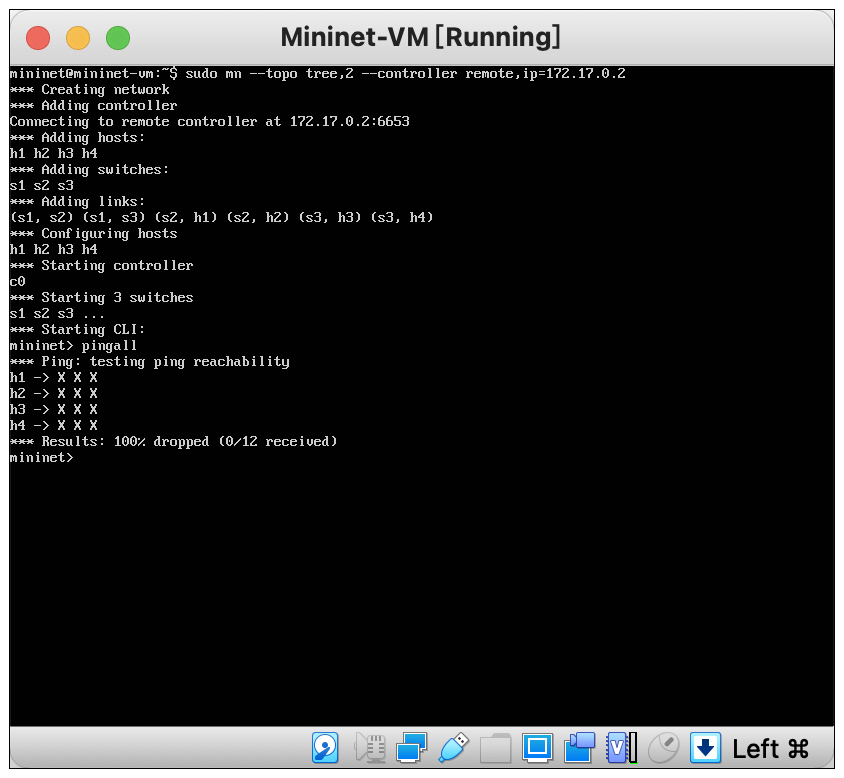The width and height of the screenshot is (844, 778).
Task: Click the Results: 100% dropped line
Action: (x=174, y=441)
